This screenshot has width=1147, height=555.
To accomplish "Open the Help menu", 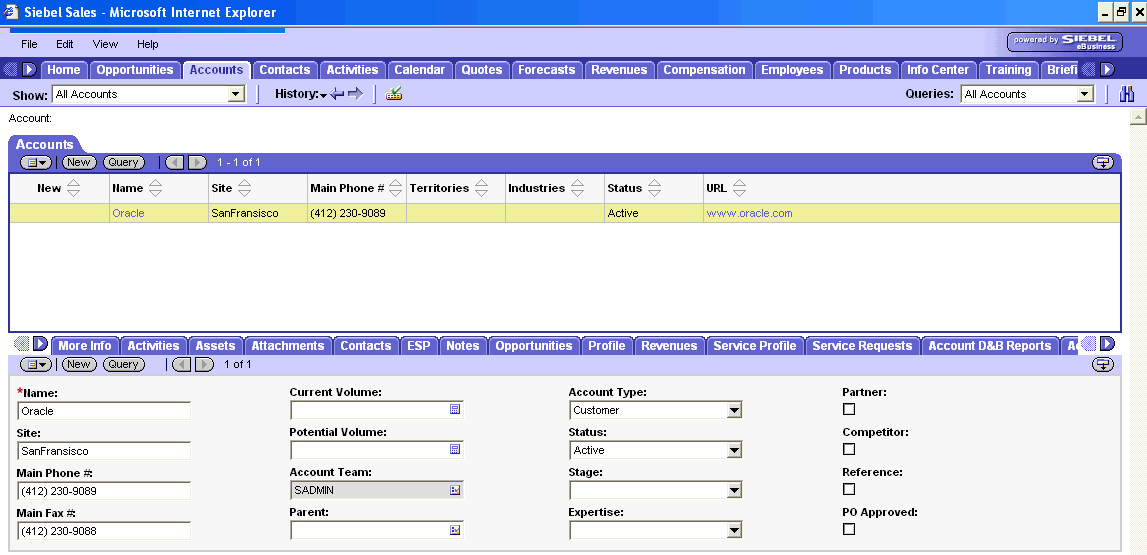I will 148,44.
